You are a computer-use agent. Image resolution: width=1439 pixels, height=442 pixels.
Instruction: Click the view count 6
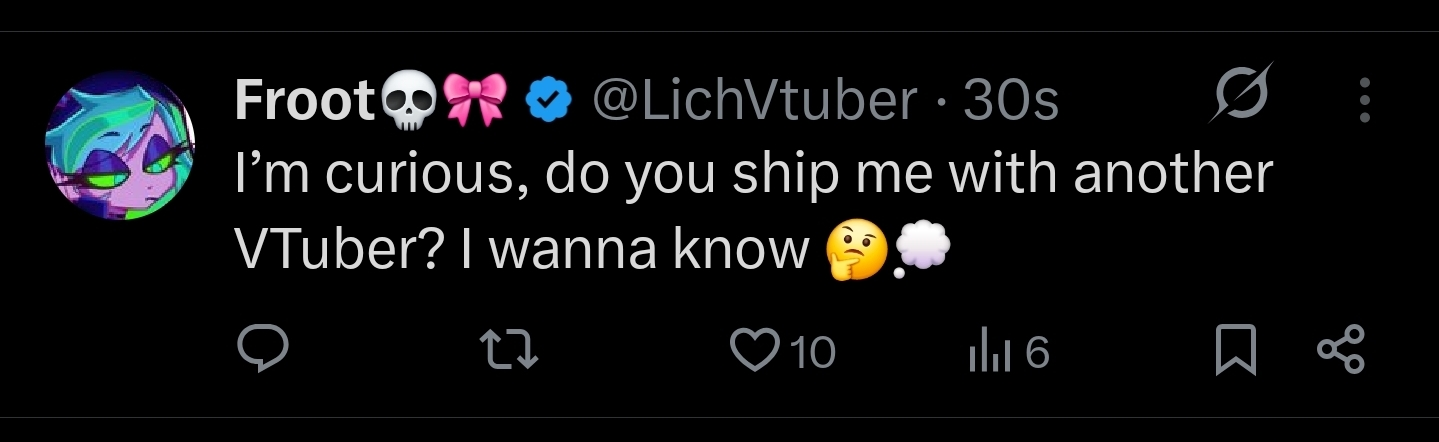pyautogui.click(x=1037, y=352)
